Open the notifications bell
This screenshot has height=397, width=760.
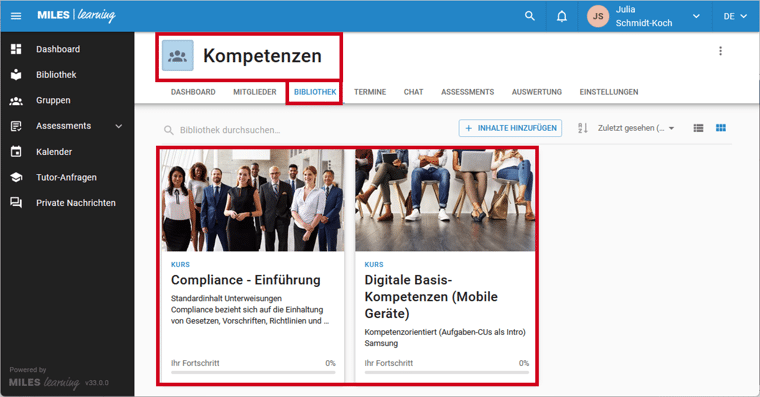pyautogui.click(x=561, y=16)
